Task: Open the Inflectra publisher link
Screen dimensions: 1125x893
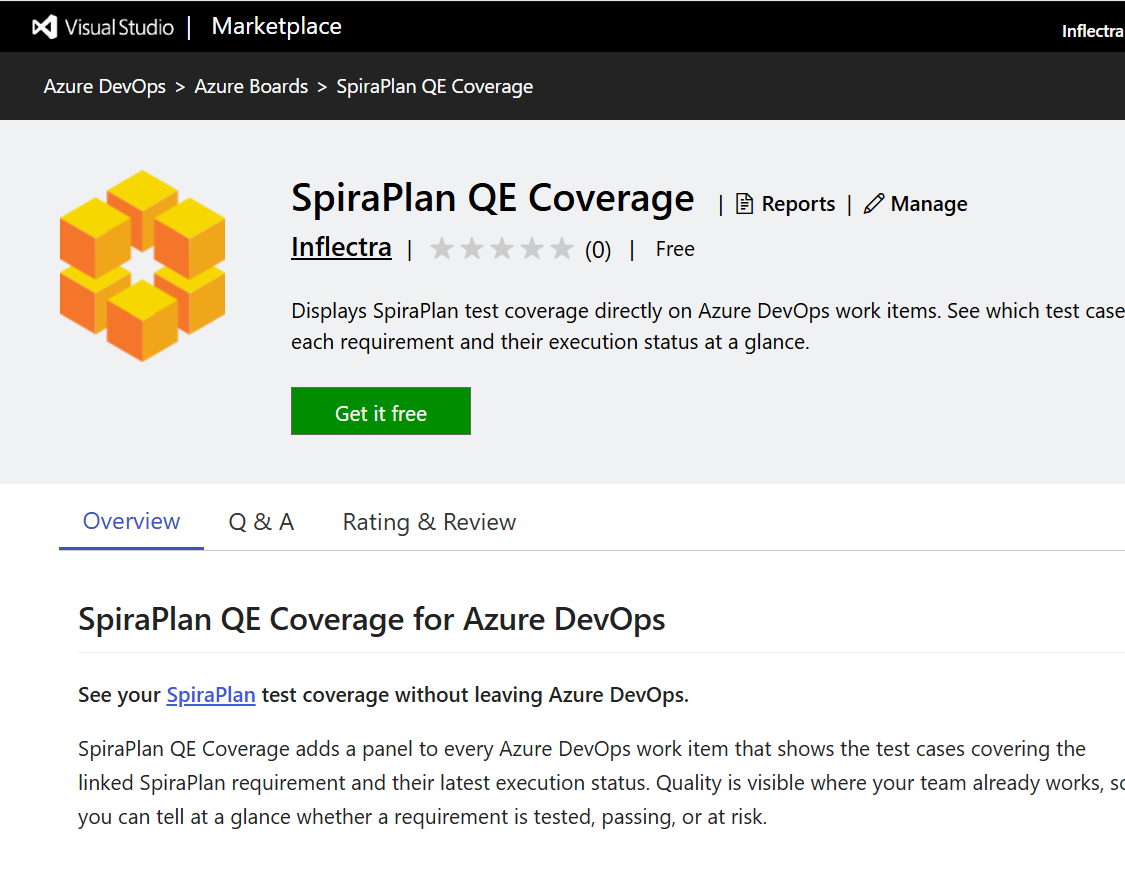Action: tap(342, 247)
